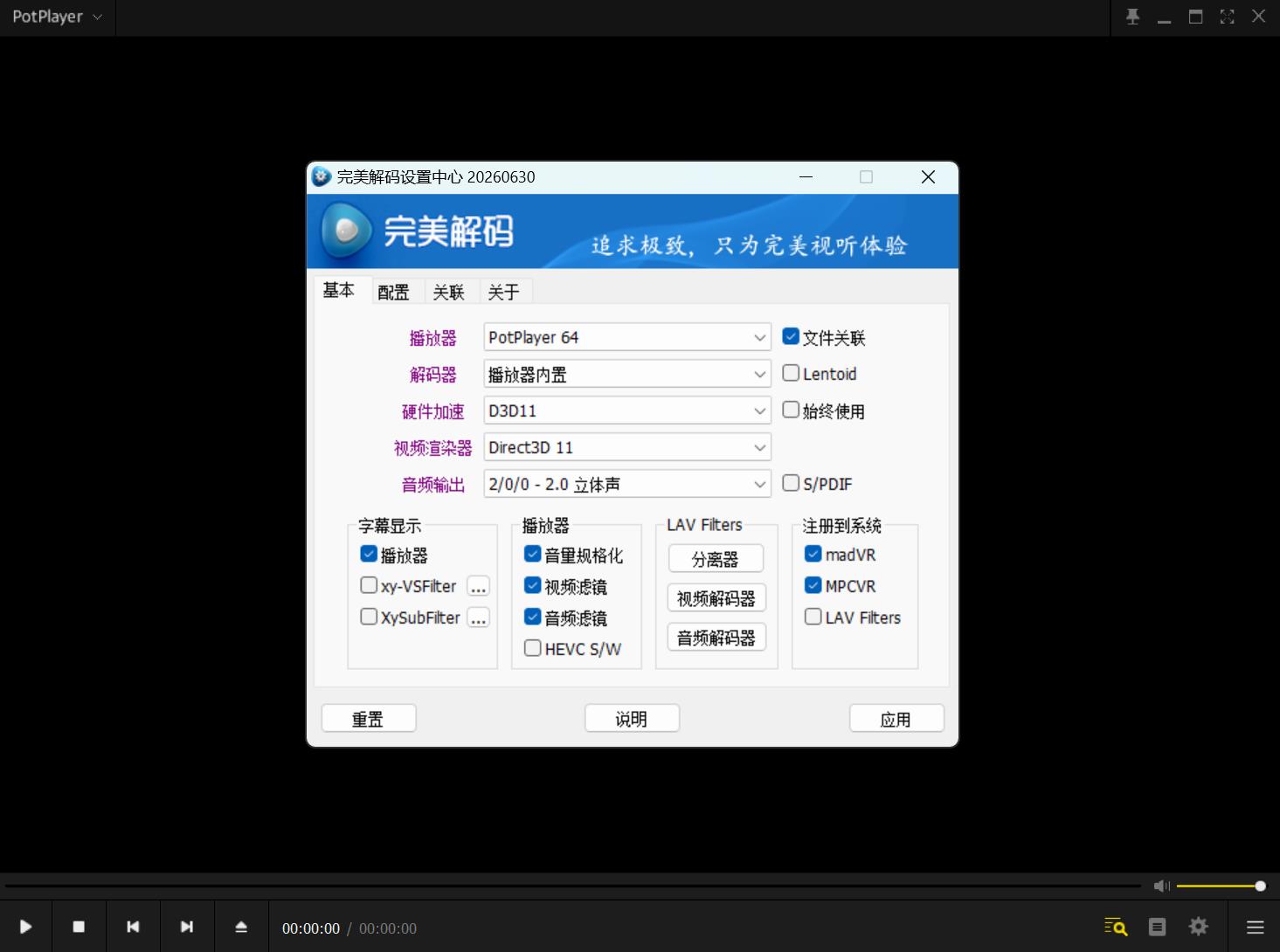Skip to previous track icon
The image size is (1280, 952).
(133, 927)
